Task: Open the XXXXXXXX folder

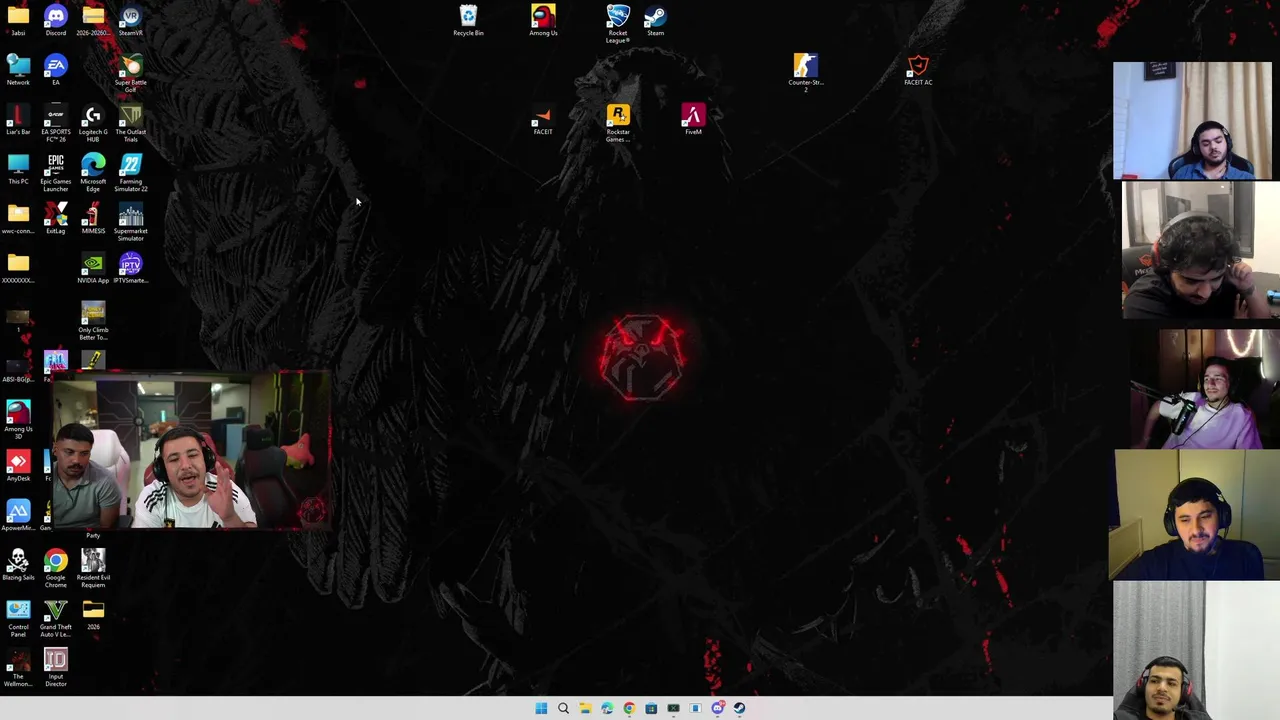Action: (x=18, y=268)
